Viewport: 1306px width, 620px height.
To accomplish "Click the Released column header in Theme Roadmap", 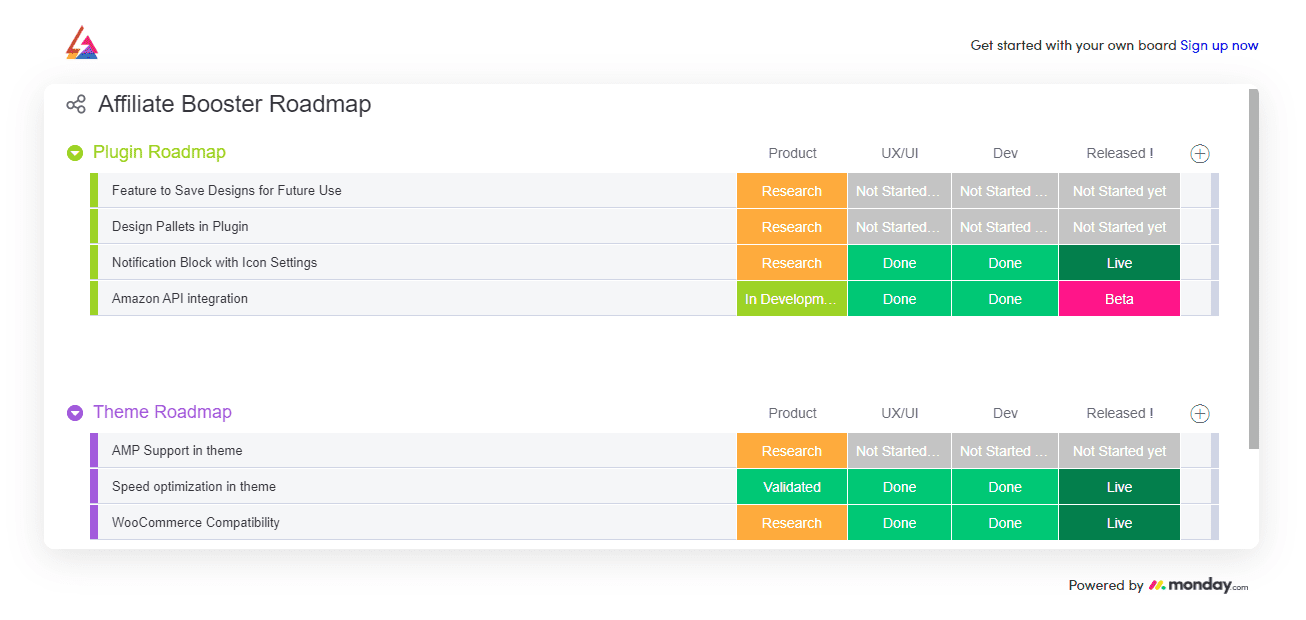I will click(1119, 413).
